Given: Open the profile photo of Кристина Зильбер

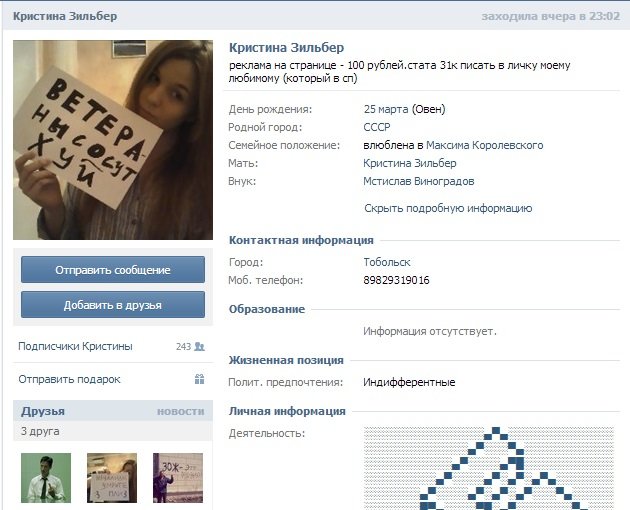Looking at the screenshot, I should pyautogui.click(x=113, y=140).
